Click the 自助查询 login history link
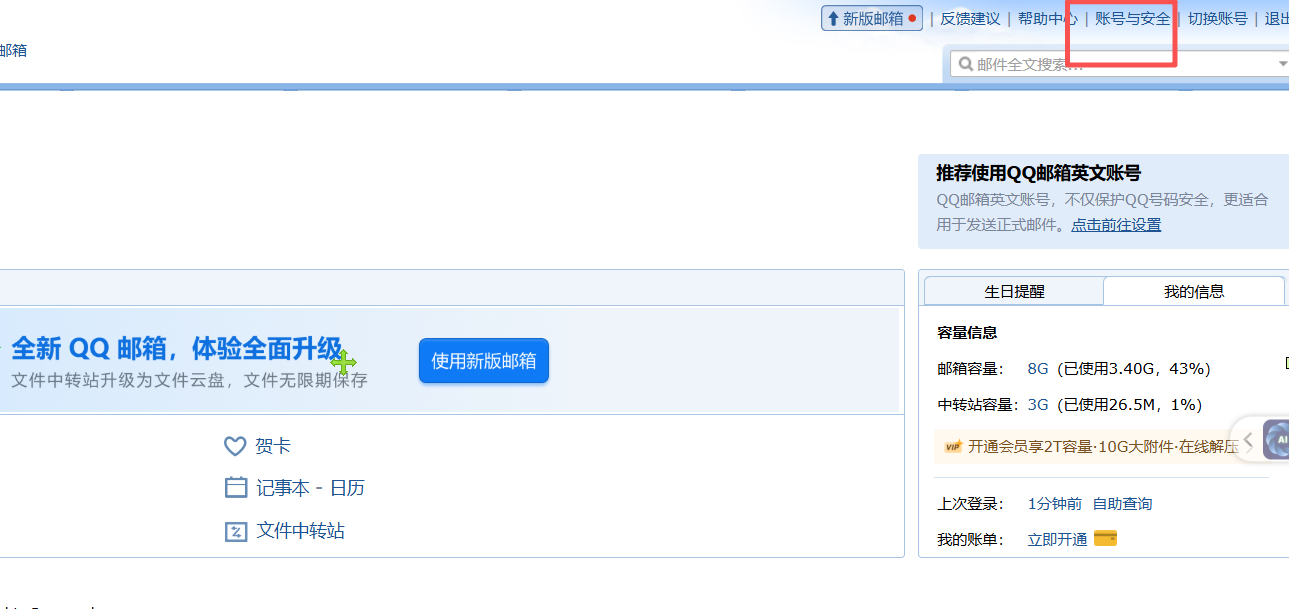The height and width of the screenshot is (609, 1289). coord(1122,504)
